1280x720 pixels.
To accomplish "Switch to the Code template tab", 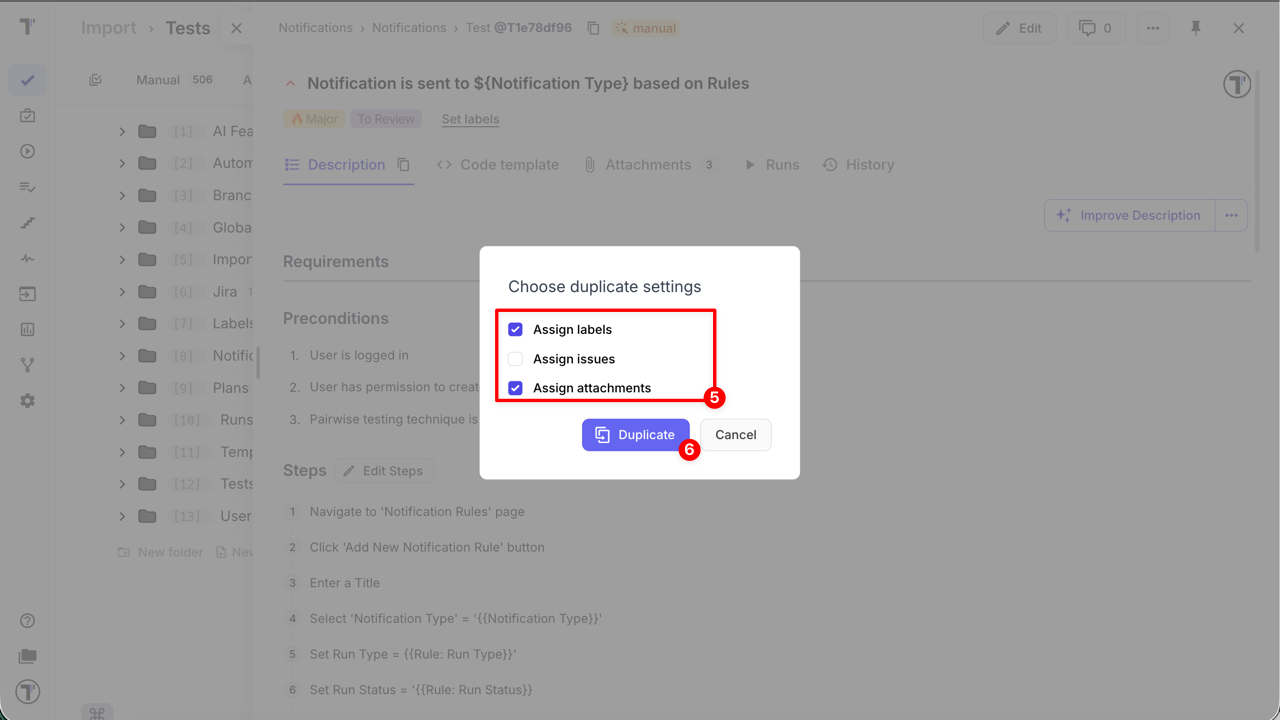I will [508, 164].
